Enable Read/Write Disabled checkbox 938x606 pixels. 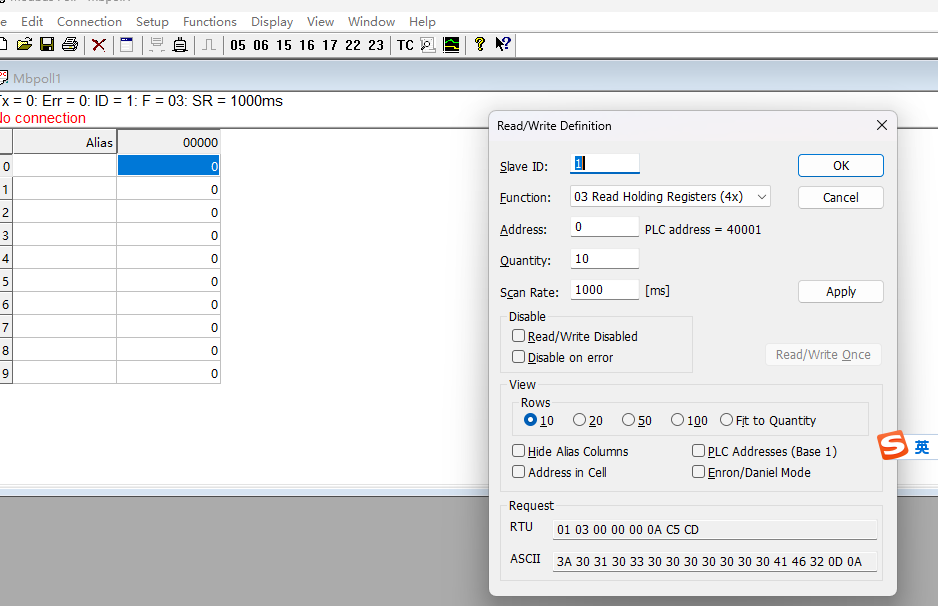point(519,336)
